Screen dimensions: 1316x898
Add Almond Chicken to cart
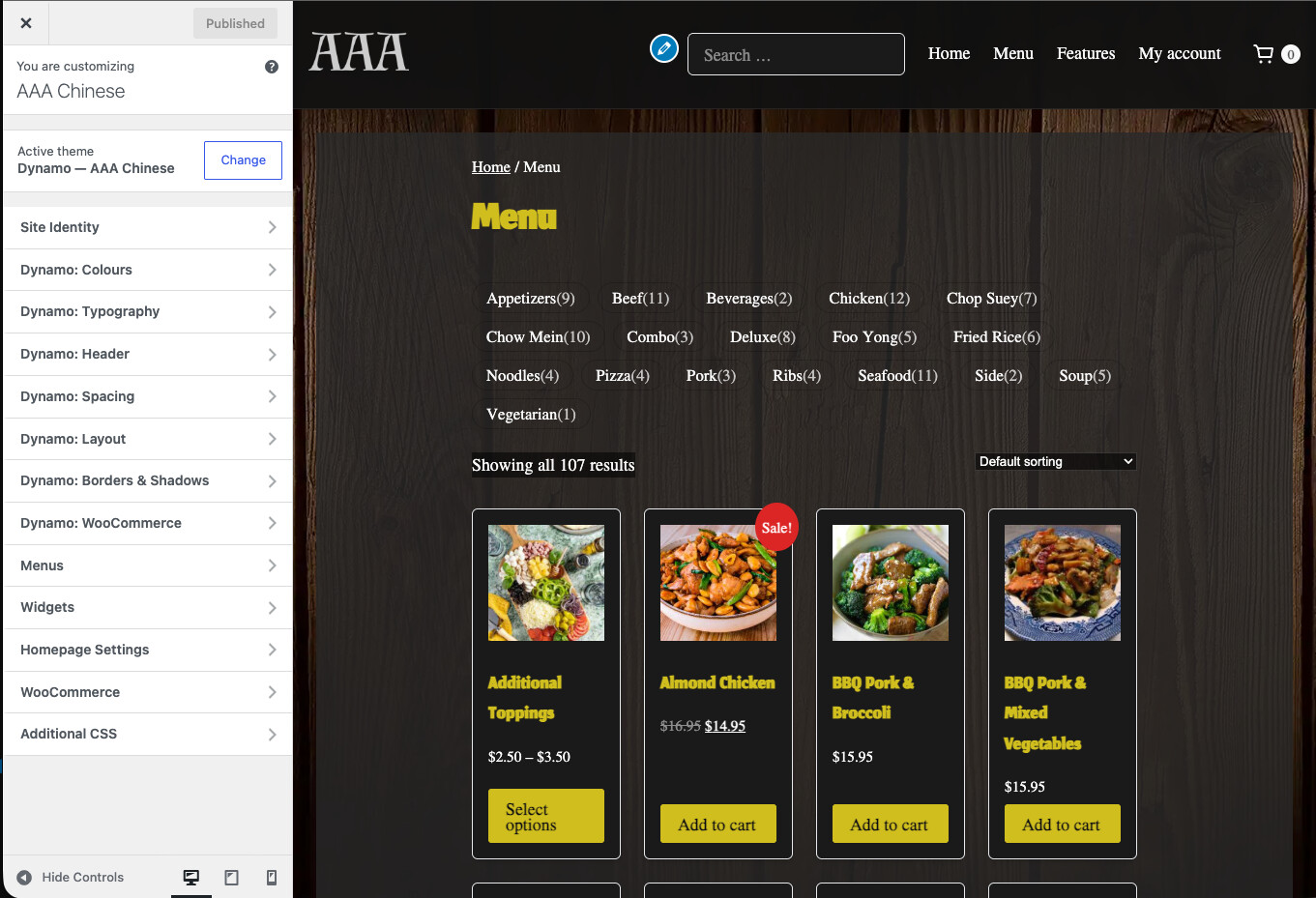click(x=718, y=824)
